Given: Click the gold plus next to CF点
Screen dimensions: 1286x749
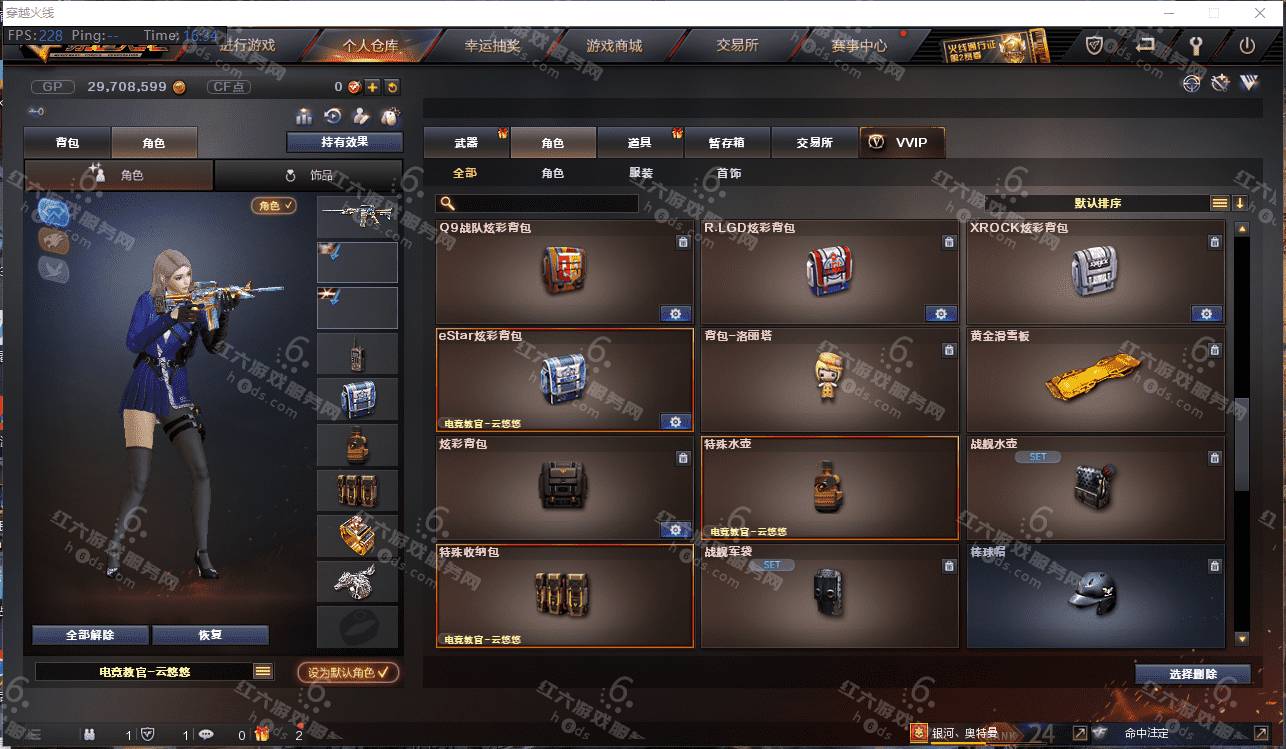Looking at the screenshot, I should click(x=372, y=87).
